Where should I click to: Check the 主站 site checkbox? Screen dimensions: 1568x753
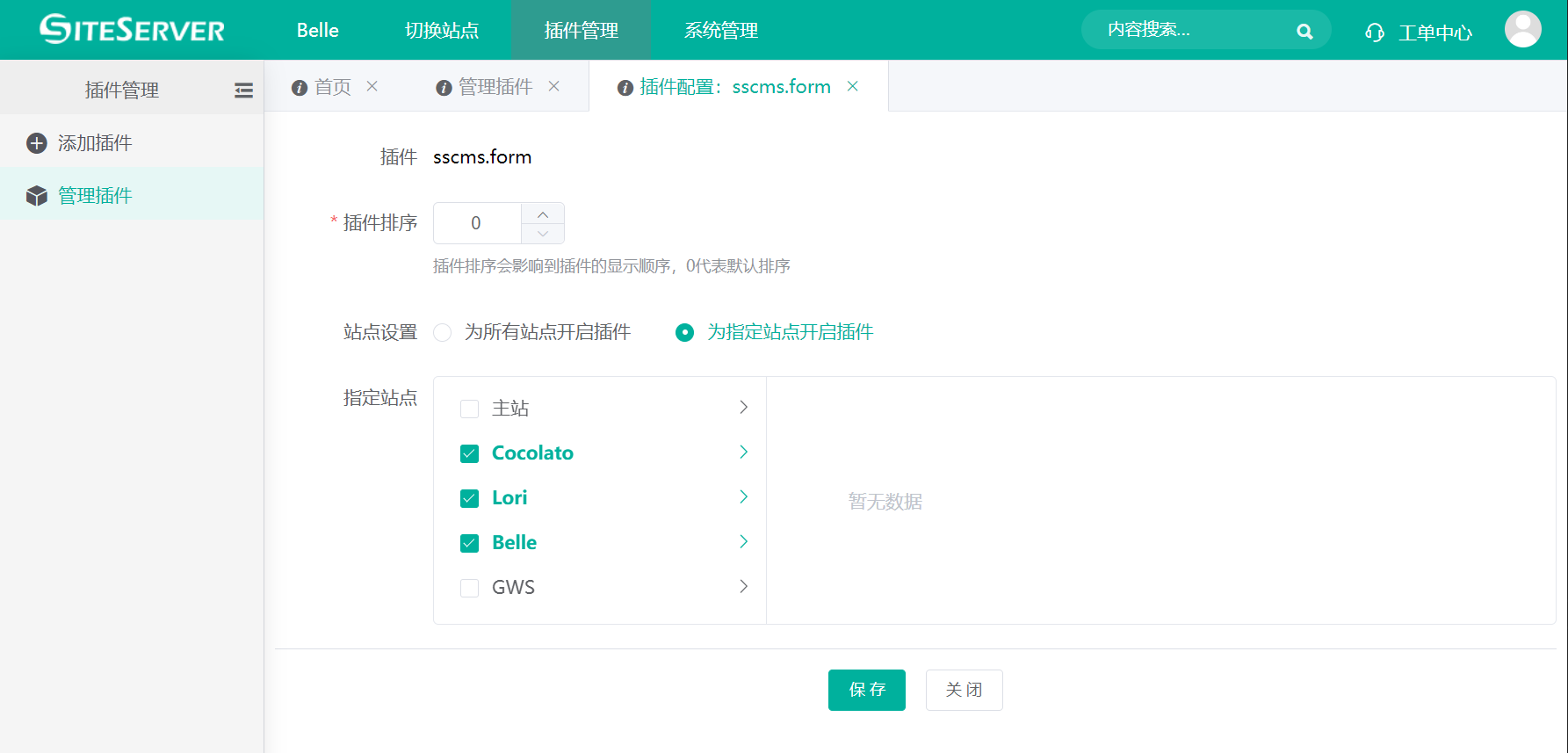pyautogui.click(x=470, y=409)
